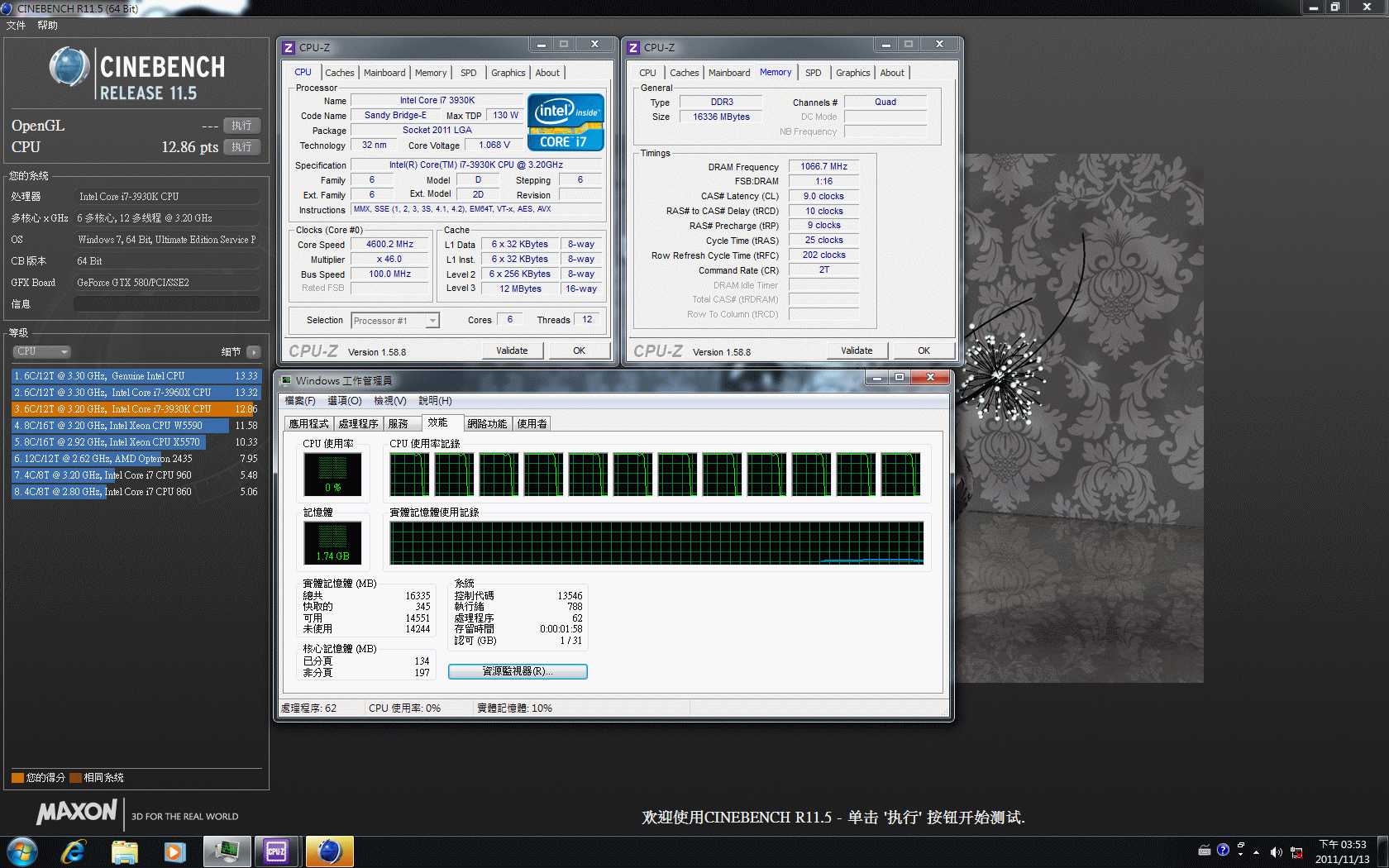Click OK in the left CPU-Z window
This screenshot has height=868, width=1389.
(579, 351)
